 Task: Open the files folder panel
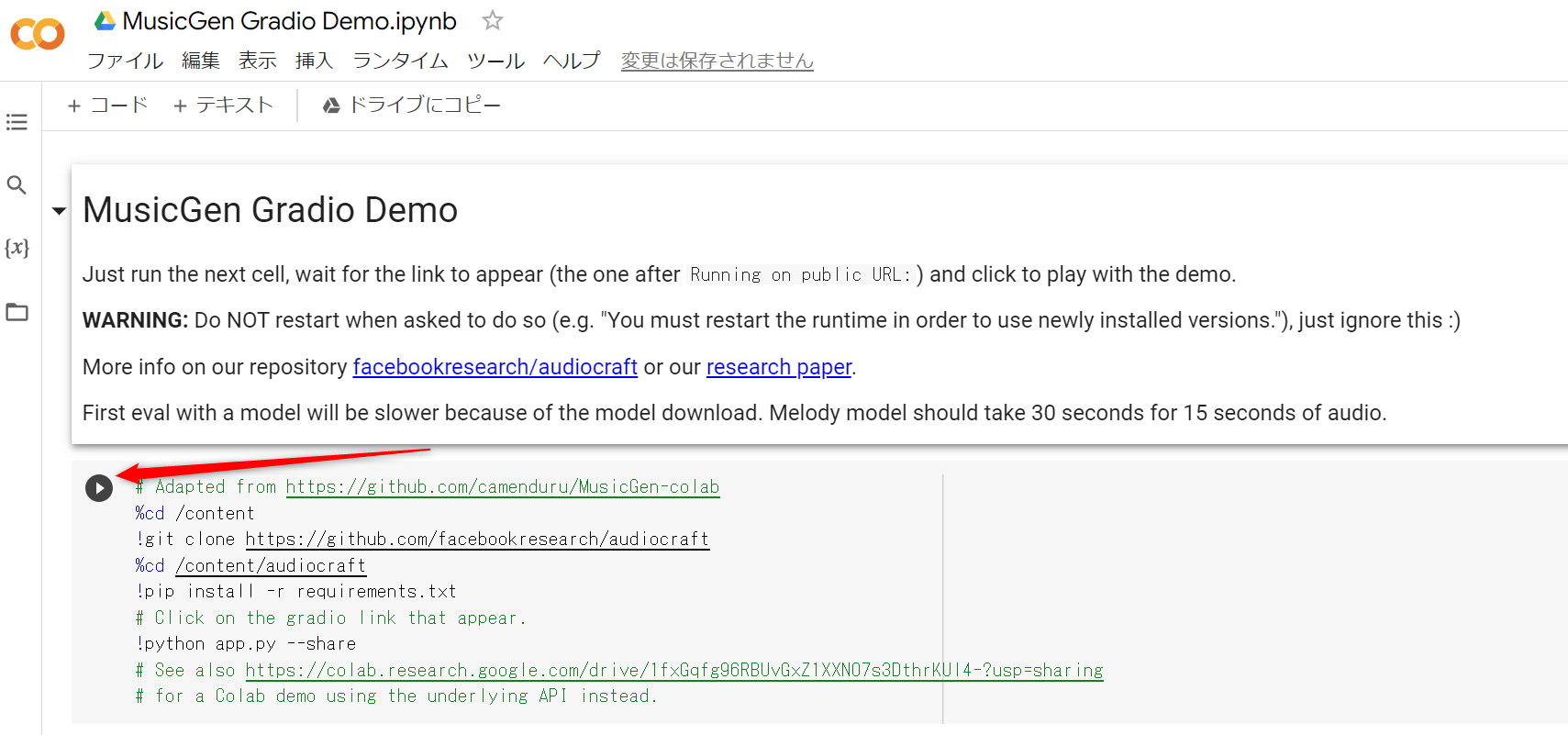click(x=17, y=312)
